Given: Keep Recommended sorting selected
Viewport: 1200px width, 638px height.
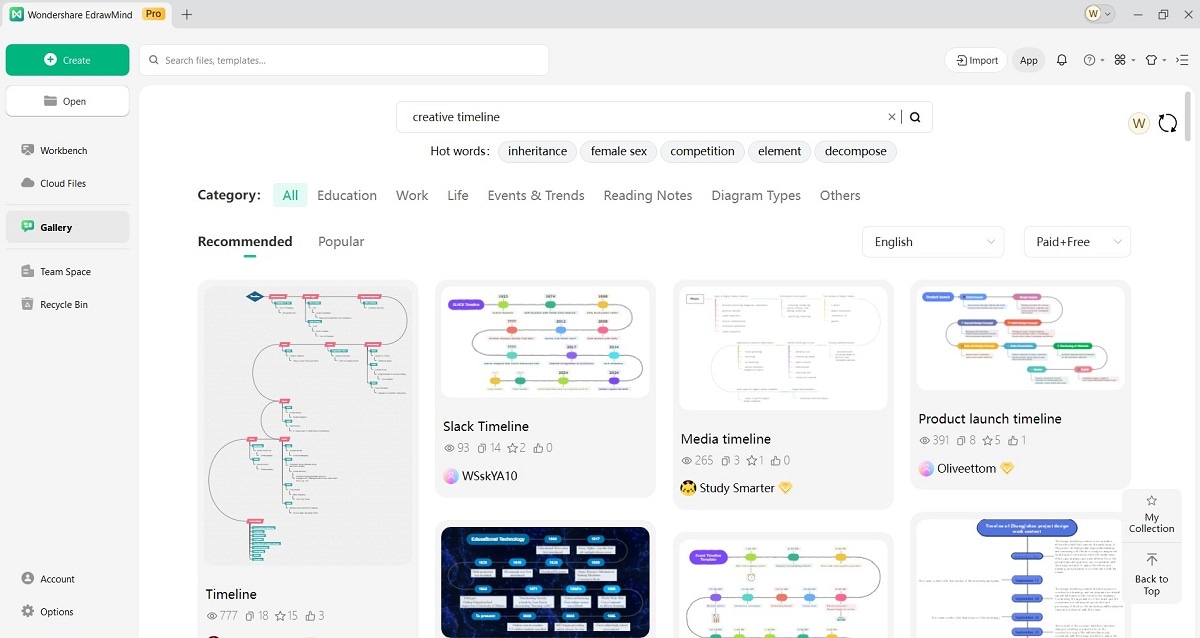Looking at the screenshot, I should coord(245,241).
